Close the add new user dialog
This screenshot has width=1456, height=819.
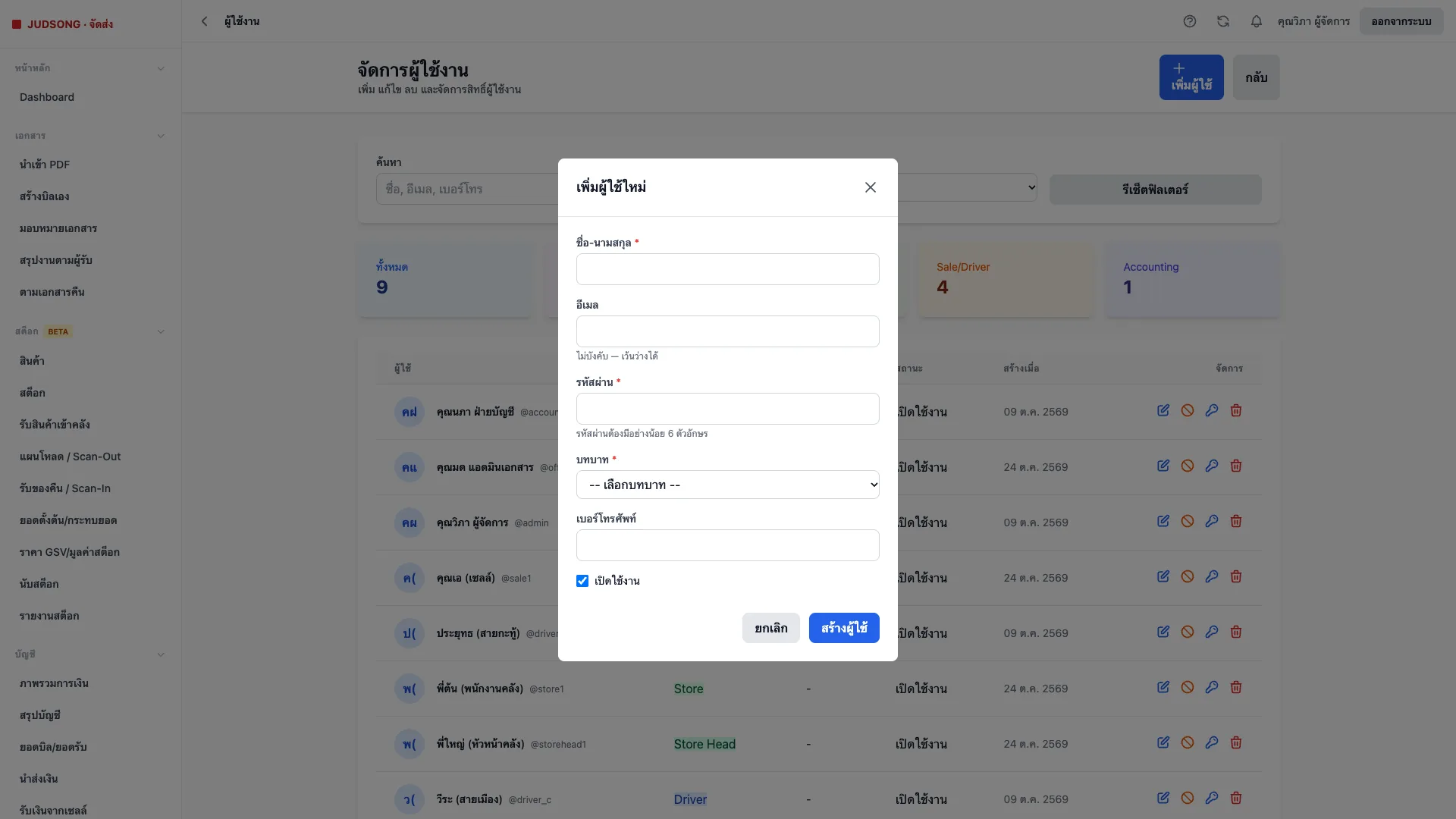tap(870, 187)
